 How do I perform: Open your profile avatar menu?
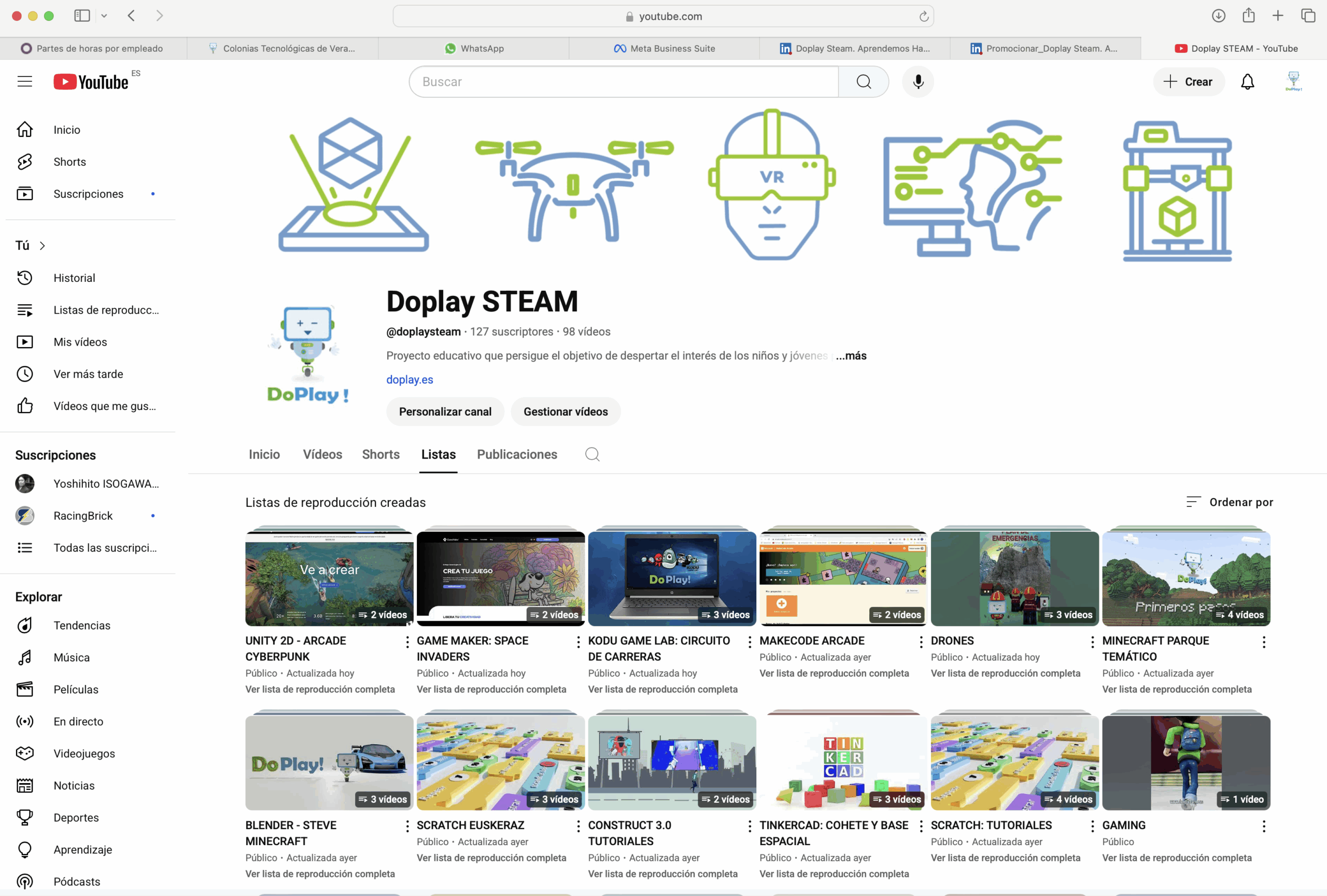1293,81
